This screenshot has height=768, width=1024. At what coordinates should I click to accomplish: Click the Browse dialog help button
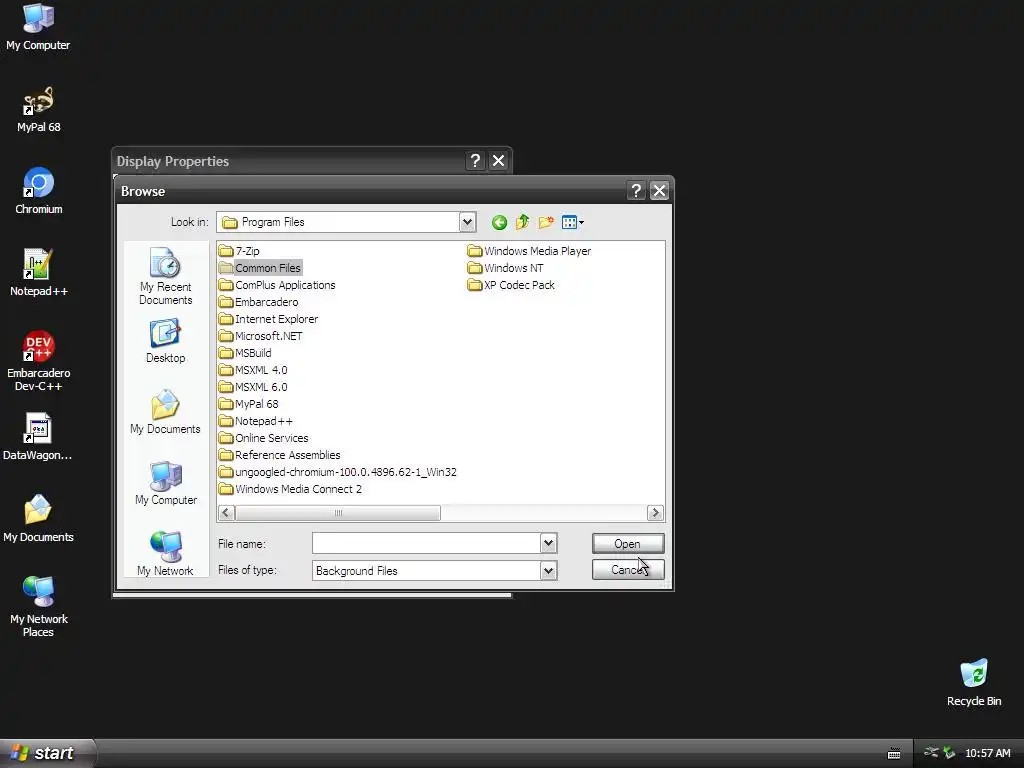tap(636, 191)
